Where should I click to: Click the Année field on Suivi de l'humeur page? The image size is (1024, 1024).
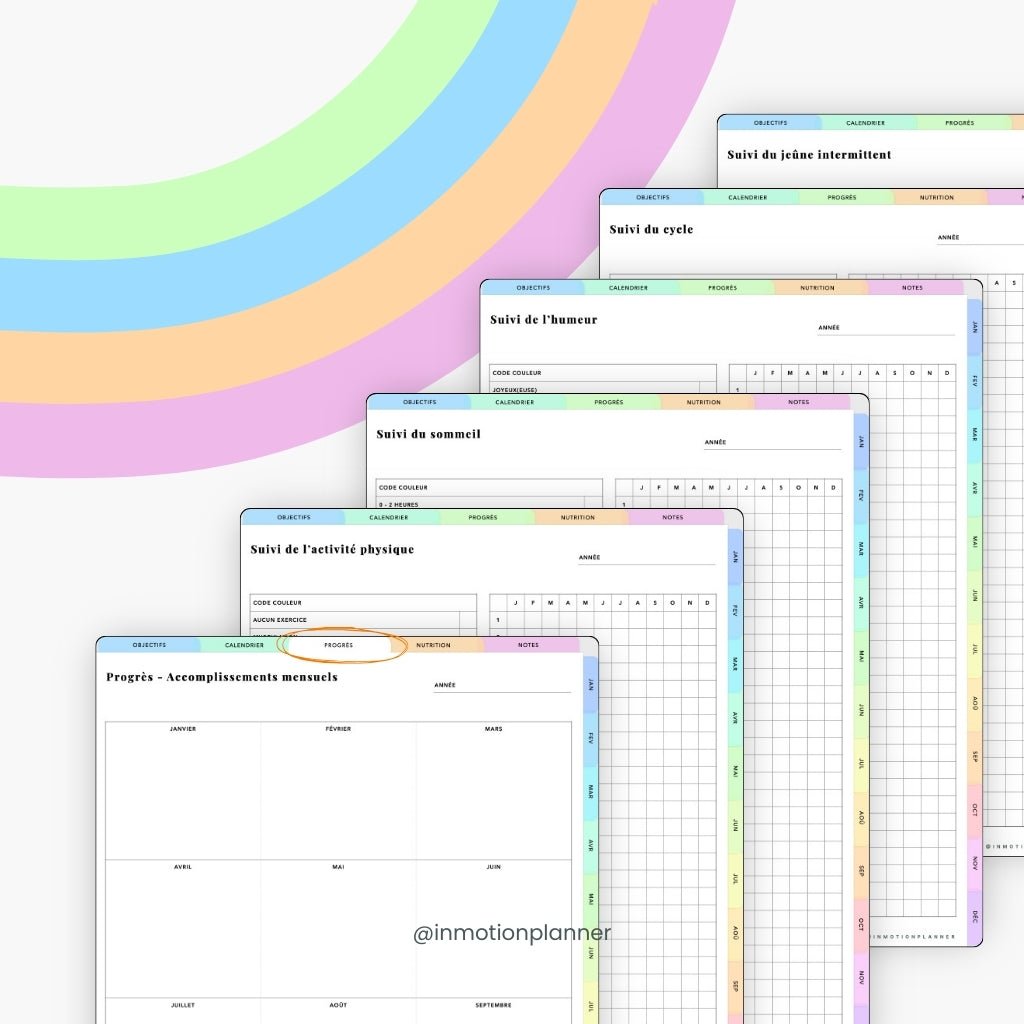click(x=885, y=328)
